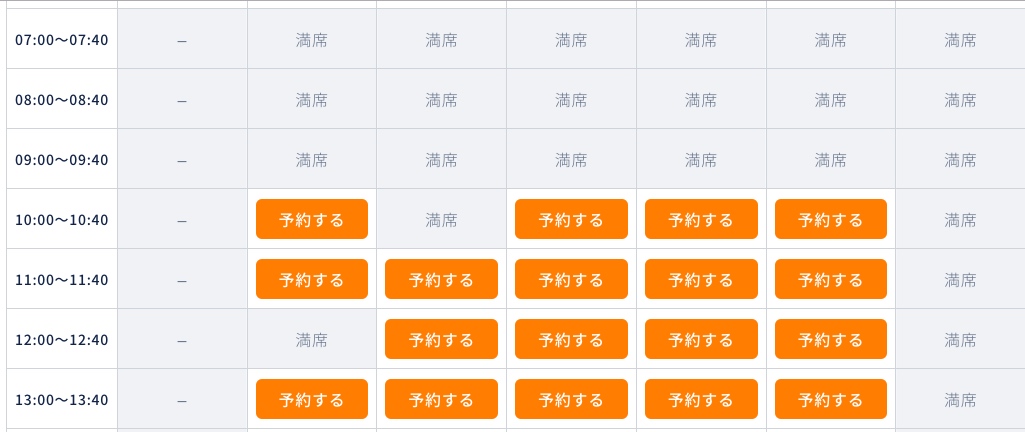Select the 09:00~09:40 time label cell
1025x432 pixels.
(x=61, y=159)
